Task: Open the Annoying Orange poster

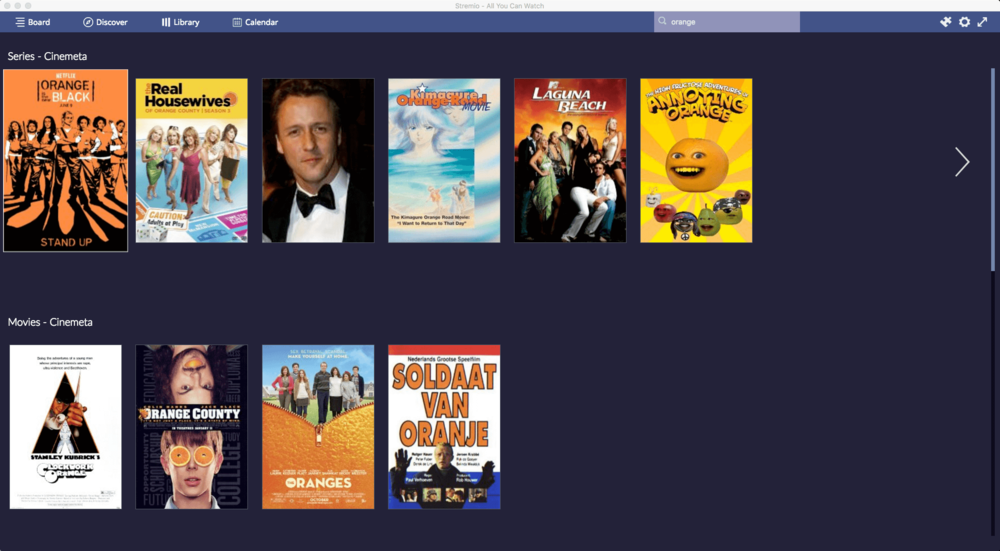Action: point(696,160)
